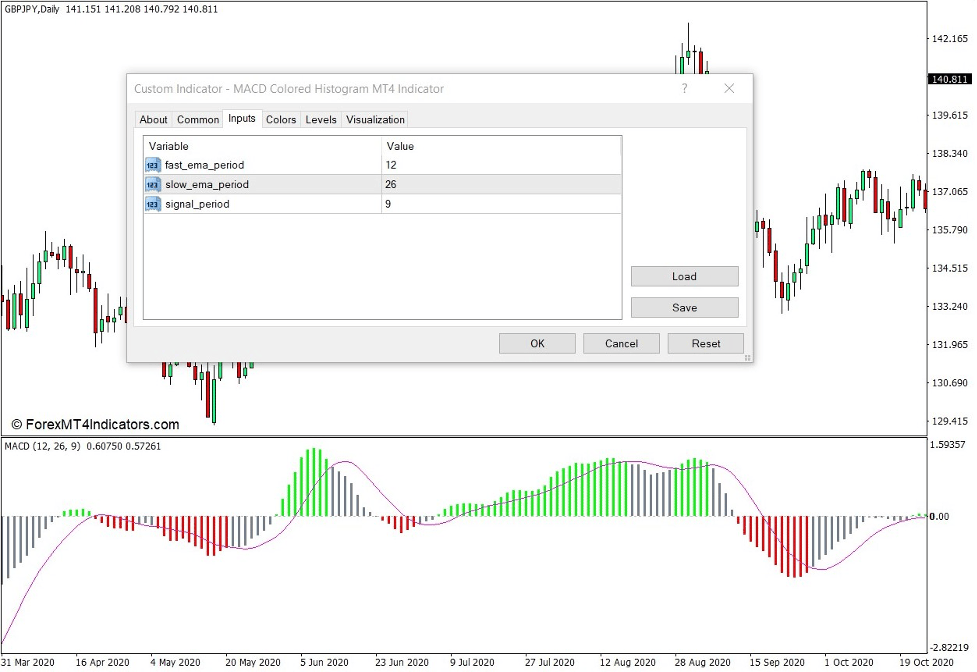The width and height of the screenshot is (977, 672).
Task: Click the 123 icon beside fast_ema_period
Action: (x=152, y=165)
